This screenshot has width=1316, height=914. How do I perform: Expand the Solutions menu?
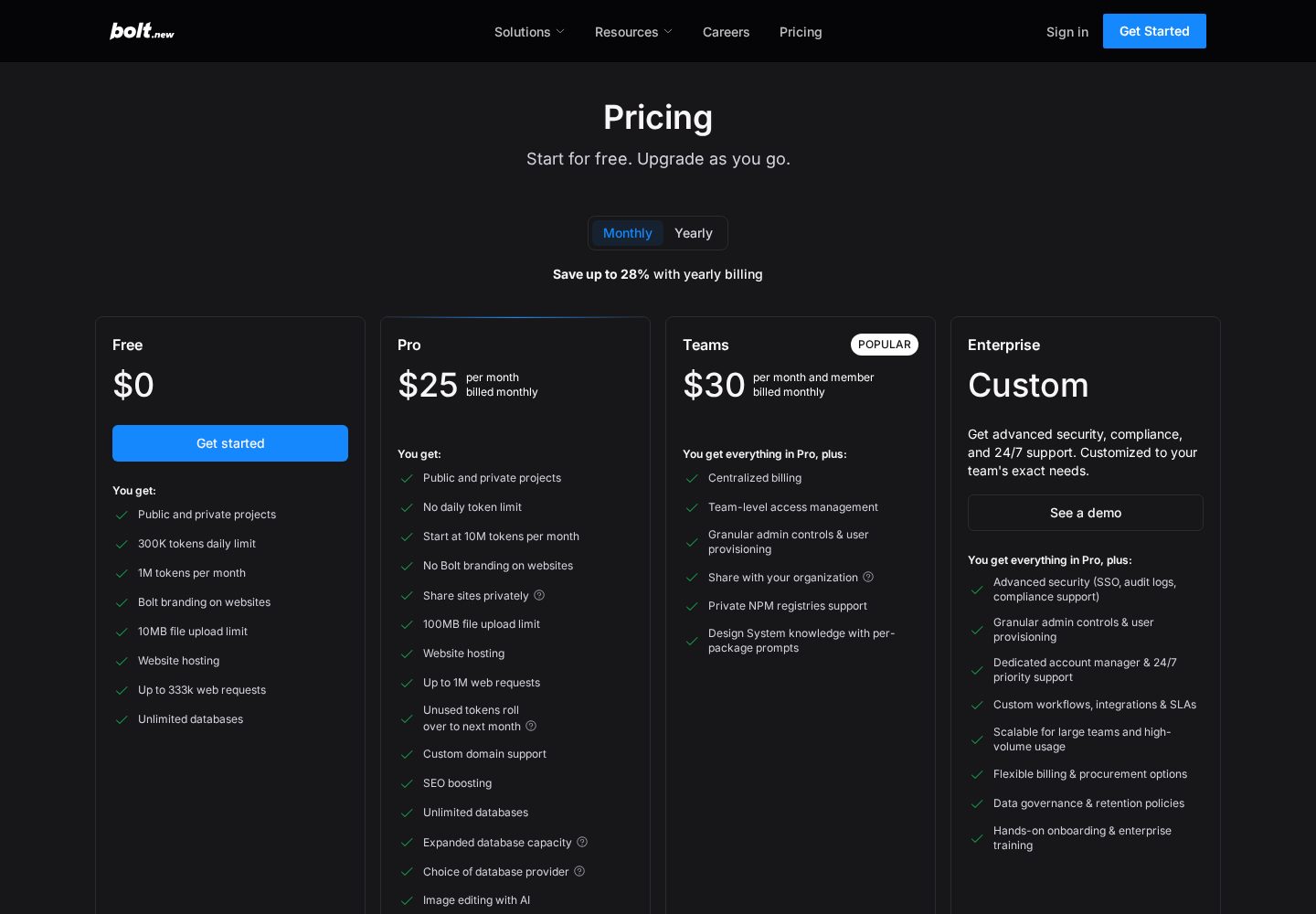pos(529,32)
